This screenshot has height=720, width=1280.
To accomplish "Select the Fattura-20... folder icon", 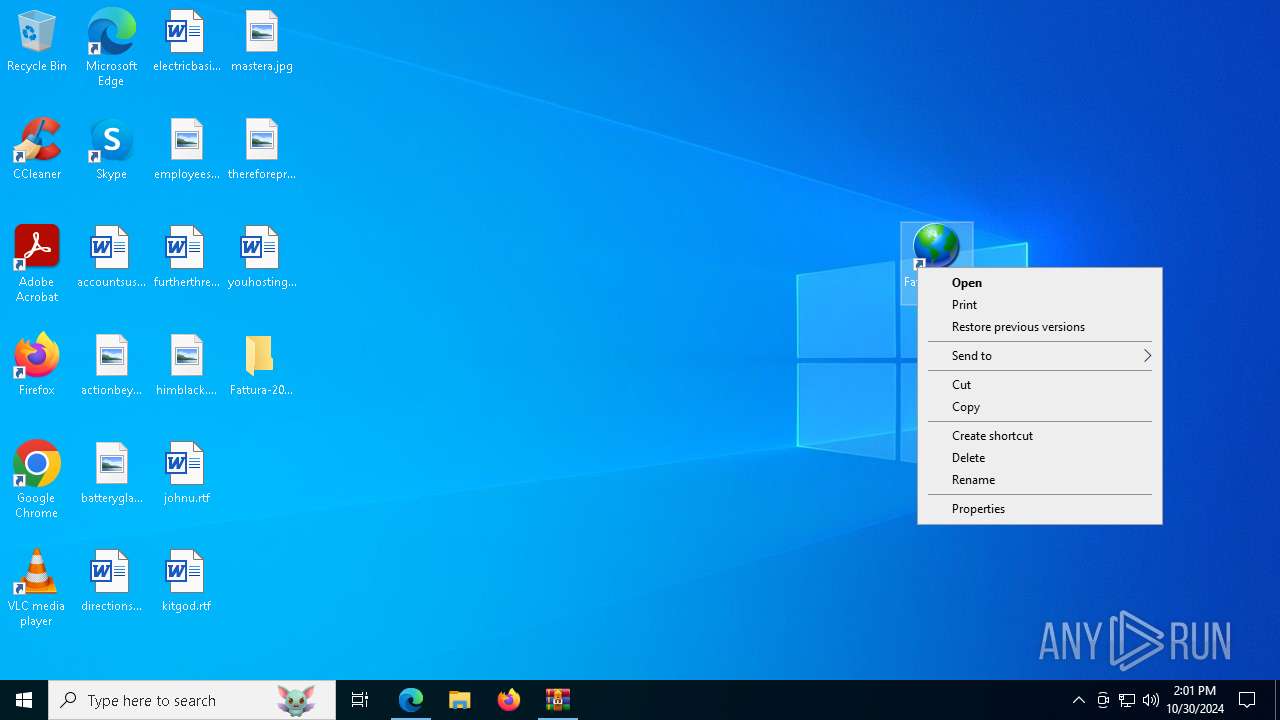I will (261, 366).
